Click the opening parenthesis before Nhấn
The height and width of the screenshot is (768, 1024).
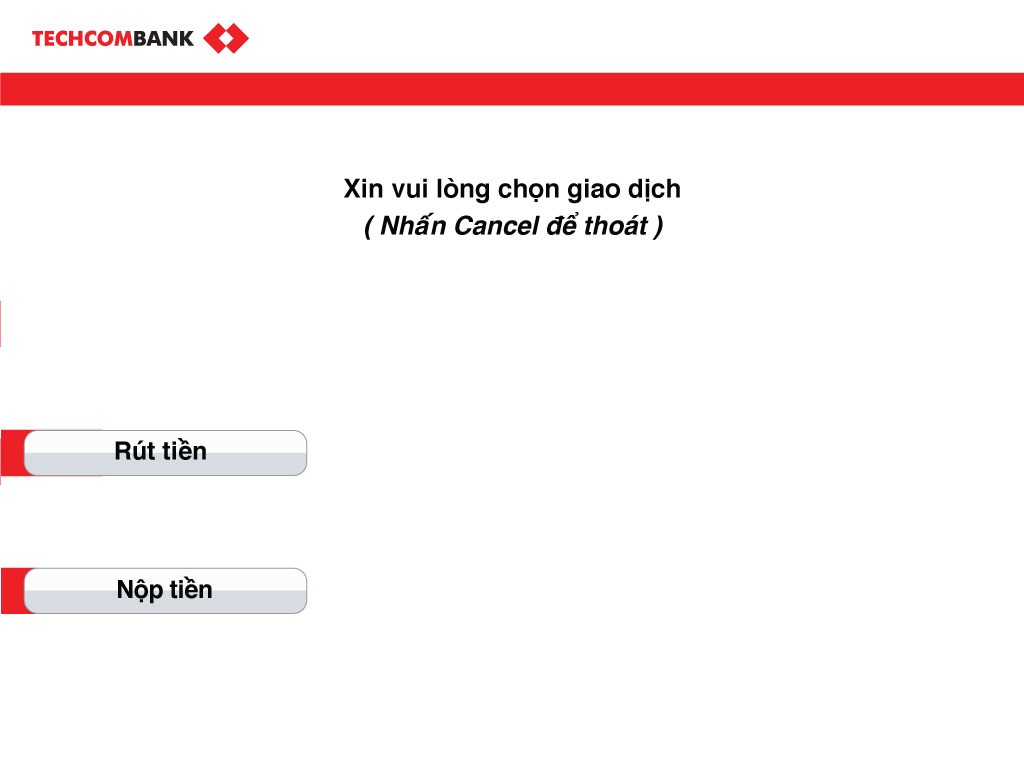[369, 227]
